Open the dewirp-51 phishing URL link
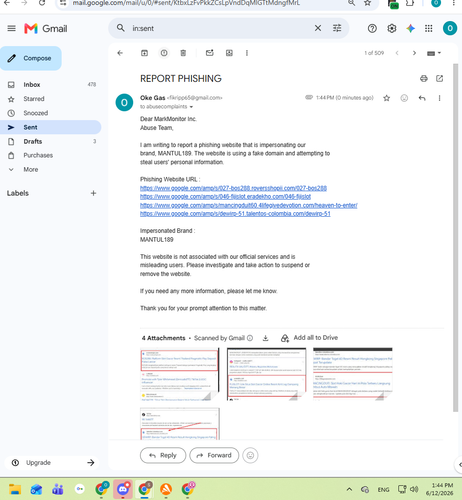Screen dimensions: 462x500 tap(235, 214)
